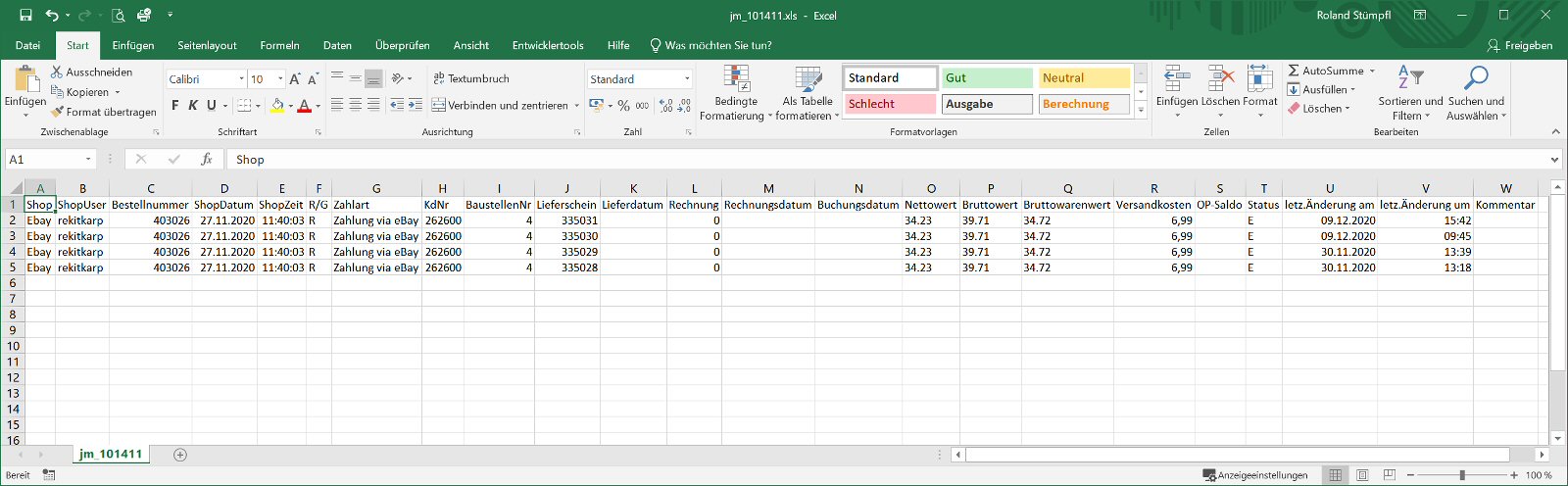The height and width of the screenshot is (486, 1568).
Task: Click Textumbruch wrap text button
Action: coord(471,78)
